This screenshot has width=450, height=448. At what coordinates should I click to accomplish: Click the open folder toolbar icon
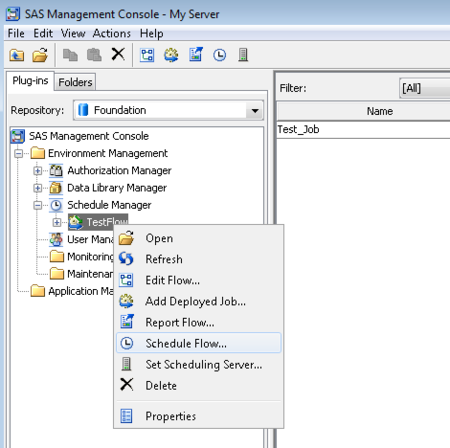[40, 55]
